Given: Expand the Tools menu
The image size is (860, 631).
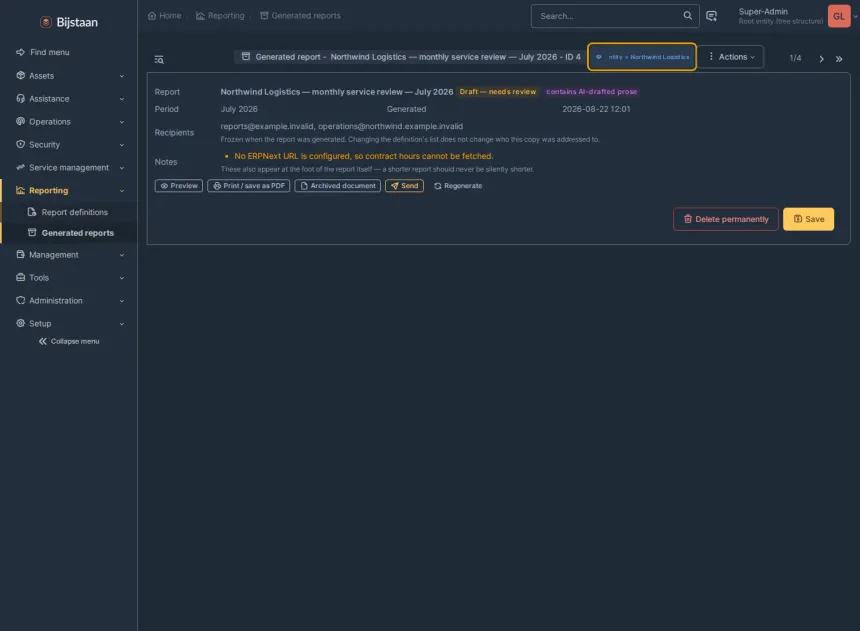Looking at the screenshot, I should pos(69,278).
